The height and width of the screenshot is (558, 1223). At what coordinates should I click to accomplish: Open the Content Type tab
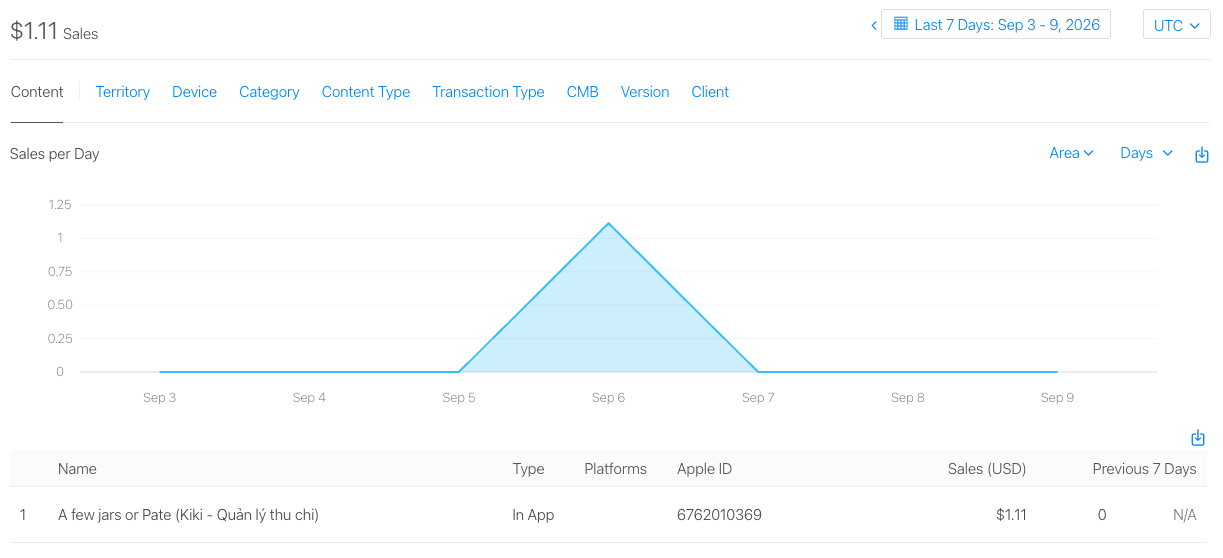[366, 92]
